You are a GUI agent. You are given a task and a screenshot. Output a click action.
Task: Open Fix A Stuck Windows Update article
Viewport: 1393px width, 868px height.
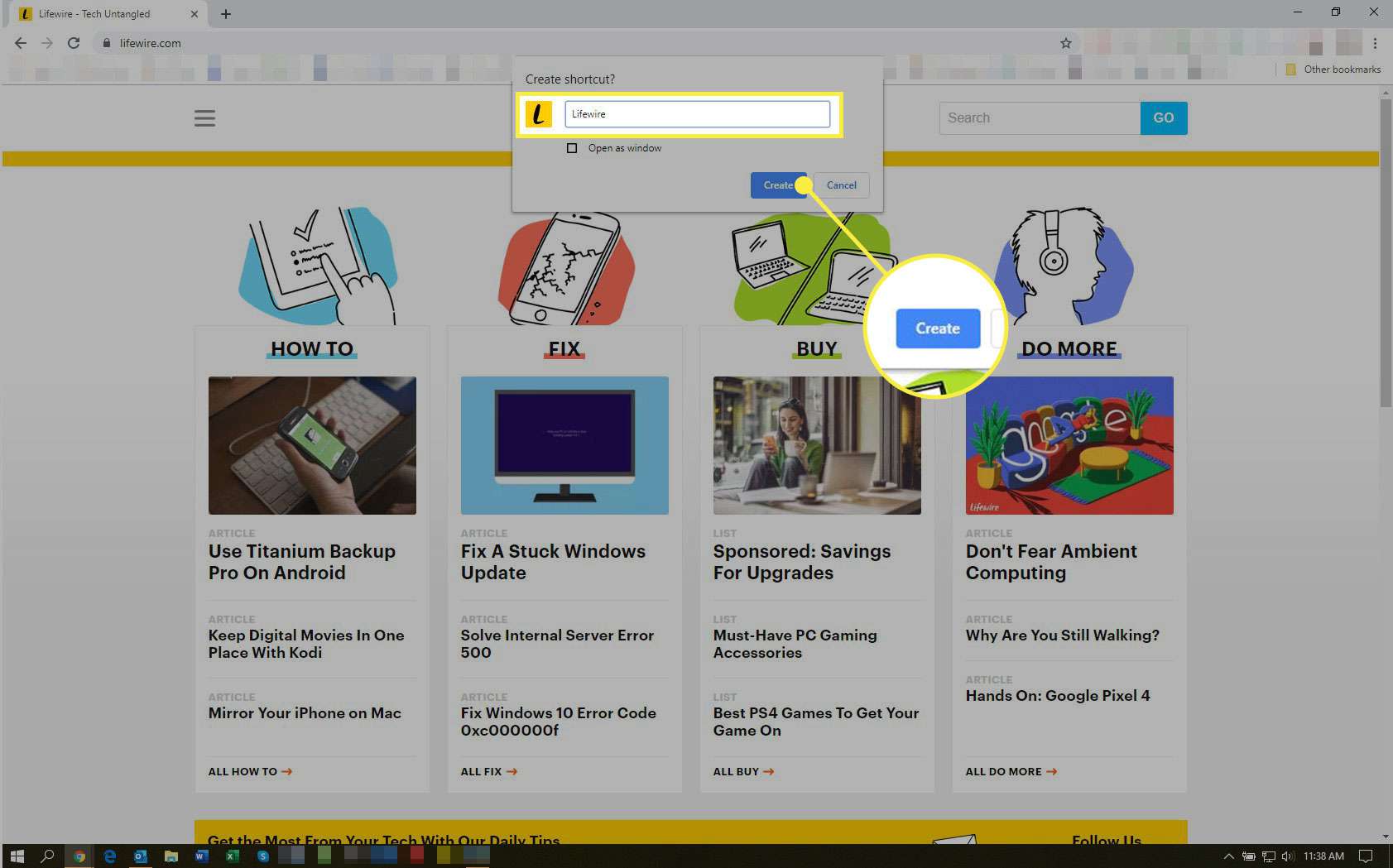tap(553, 562)
